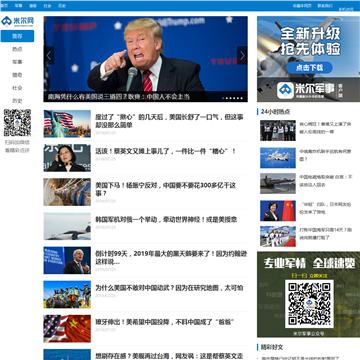Click the 专业军情 全球速览 ad headline
The image size is (360, 360).
pos(309,263)
